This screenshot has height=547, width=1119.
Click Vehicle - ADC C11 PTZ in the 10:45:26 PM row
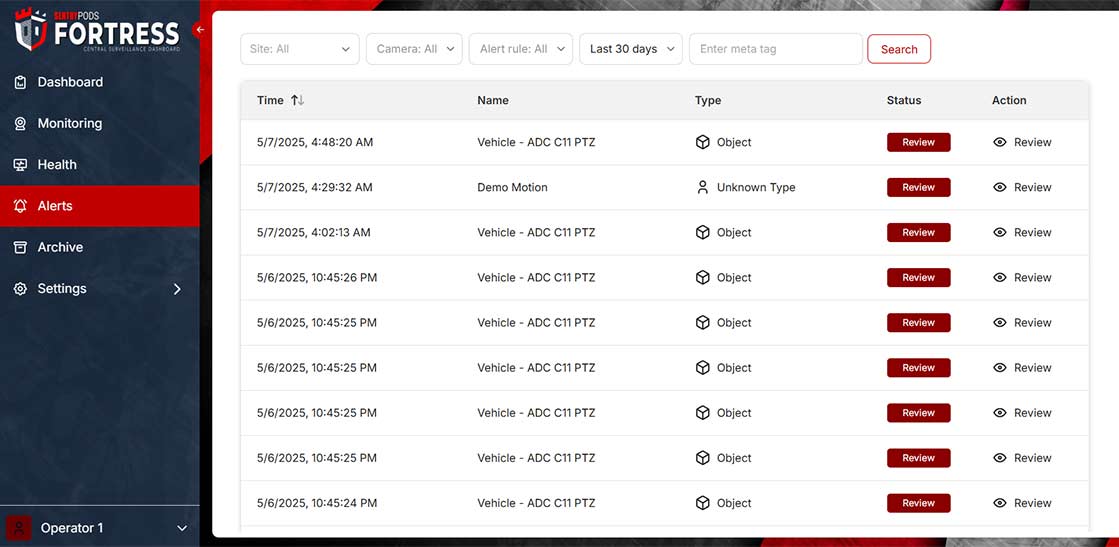(x=536, y=277)
